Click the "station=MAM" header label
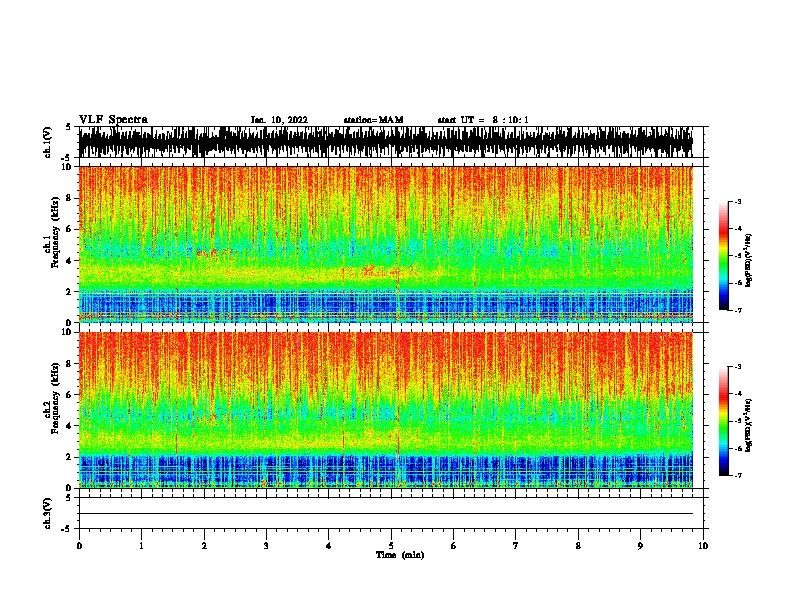This screenshot has width=792, height=612. point(373,120)
